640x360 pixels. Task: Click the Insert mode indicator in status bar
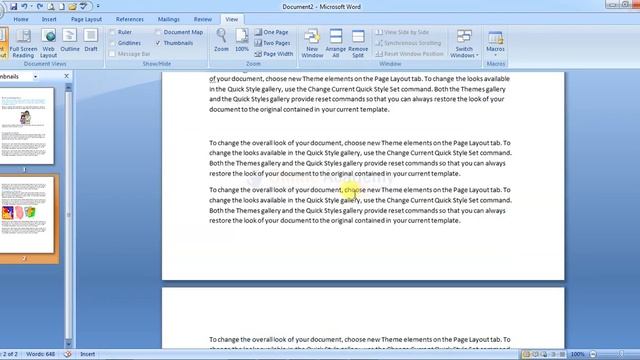(x=87, y=354)
